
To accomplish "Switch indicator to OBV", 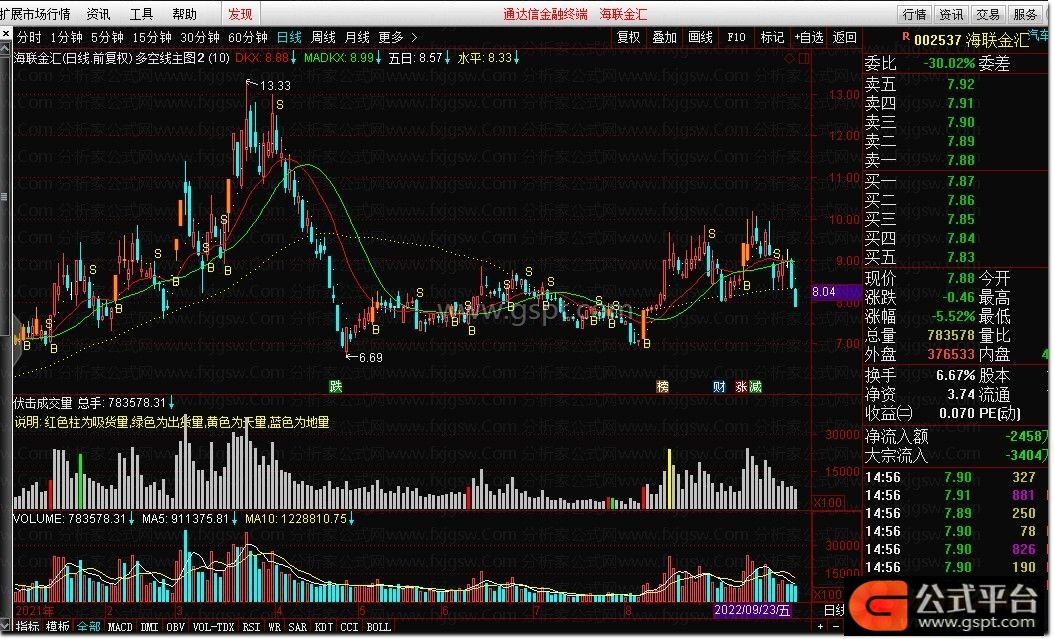I will pyautogui.click(x=175, y=627).
